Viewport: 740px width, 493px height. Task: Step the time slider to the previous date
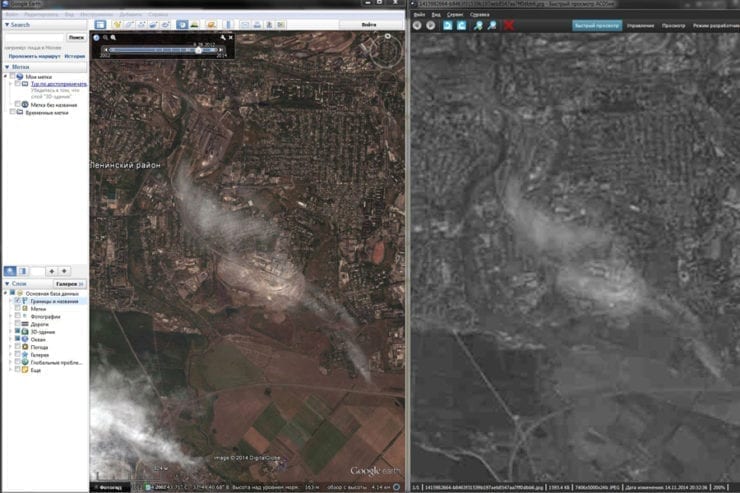tap(106, 50)
